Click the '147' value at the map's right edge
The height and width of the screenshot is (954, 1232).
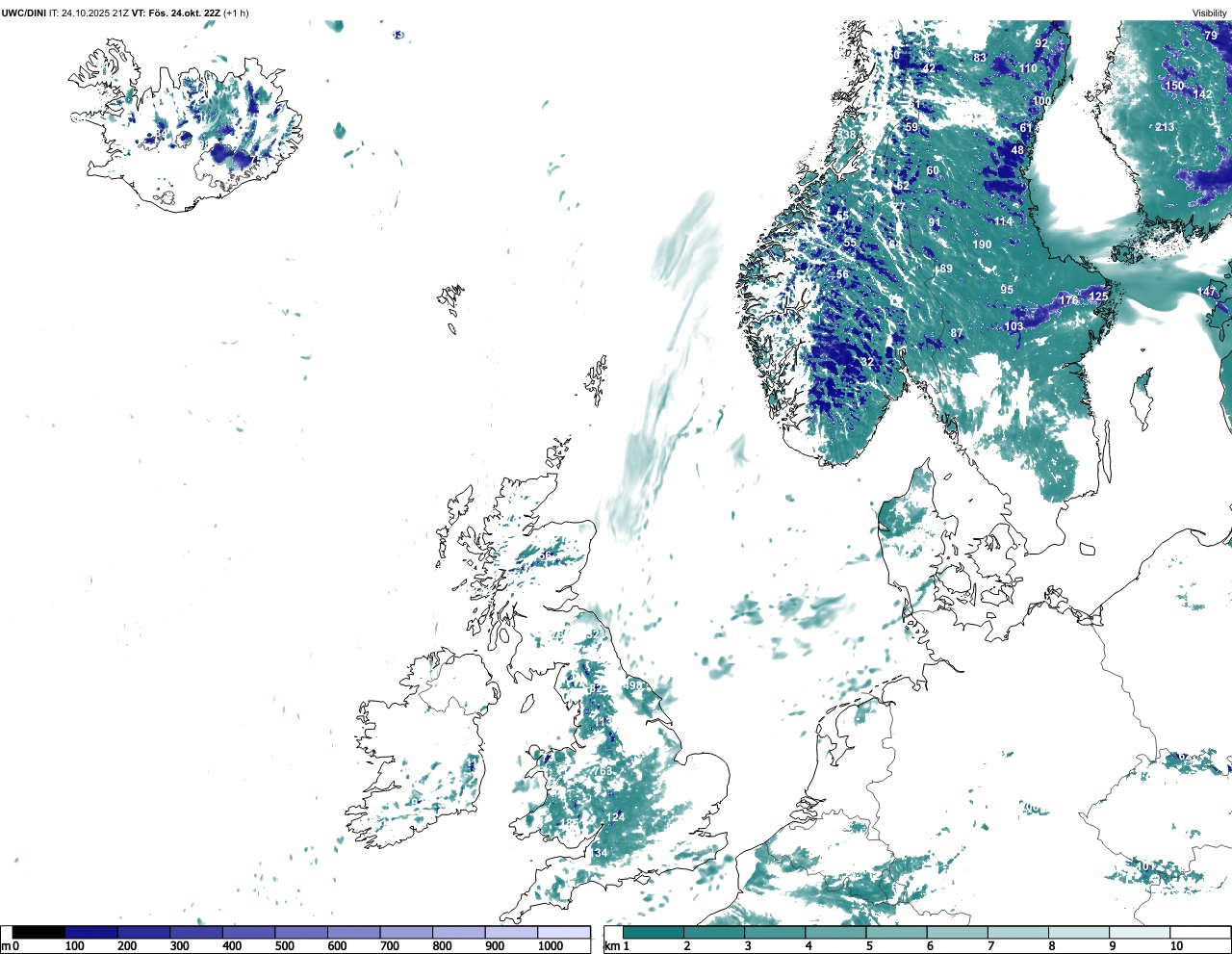click(x=1207, y=292)
